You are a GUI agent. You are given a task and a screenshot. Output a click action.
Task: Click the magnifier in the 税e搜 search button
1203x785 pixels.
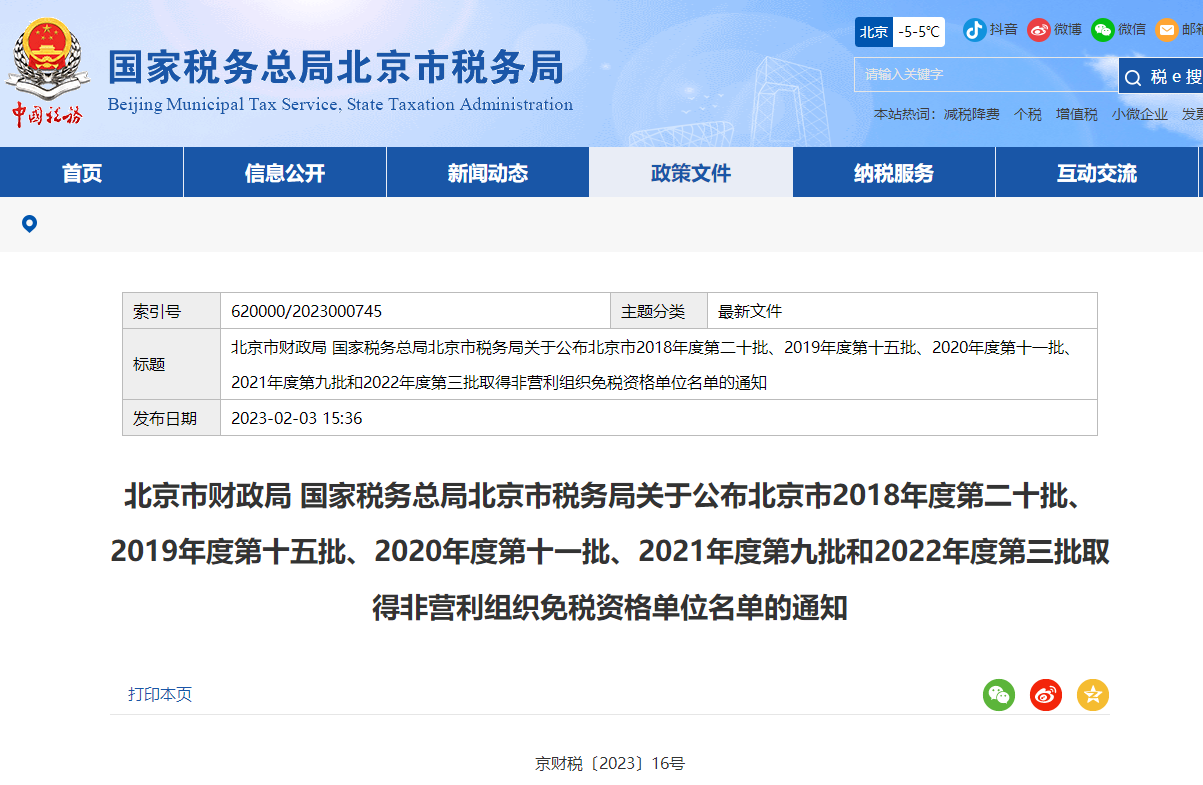click(1133, 76)
